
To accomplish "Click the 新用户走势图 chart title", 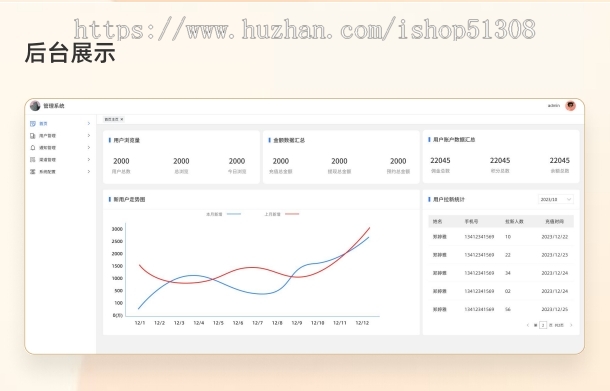I will pyautogui.click(x=129, y=199).
